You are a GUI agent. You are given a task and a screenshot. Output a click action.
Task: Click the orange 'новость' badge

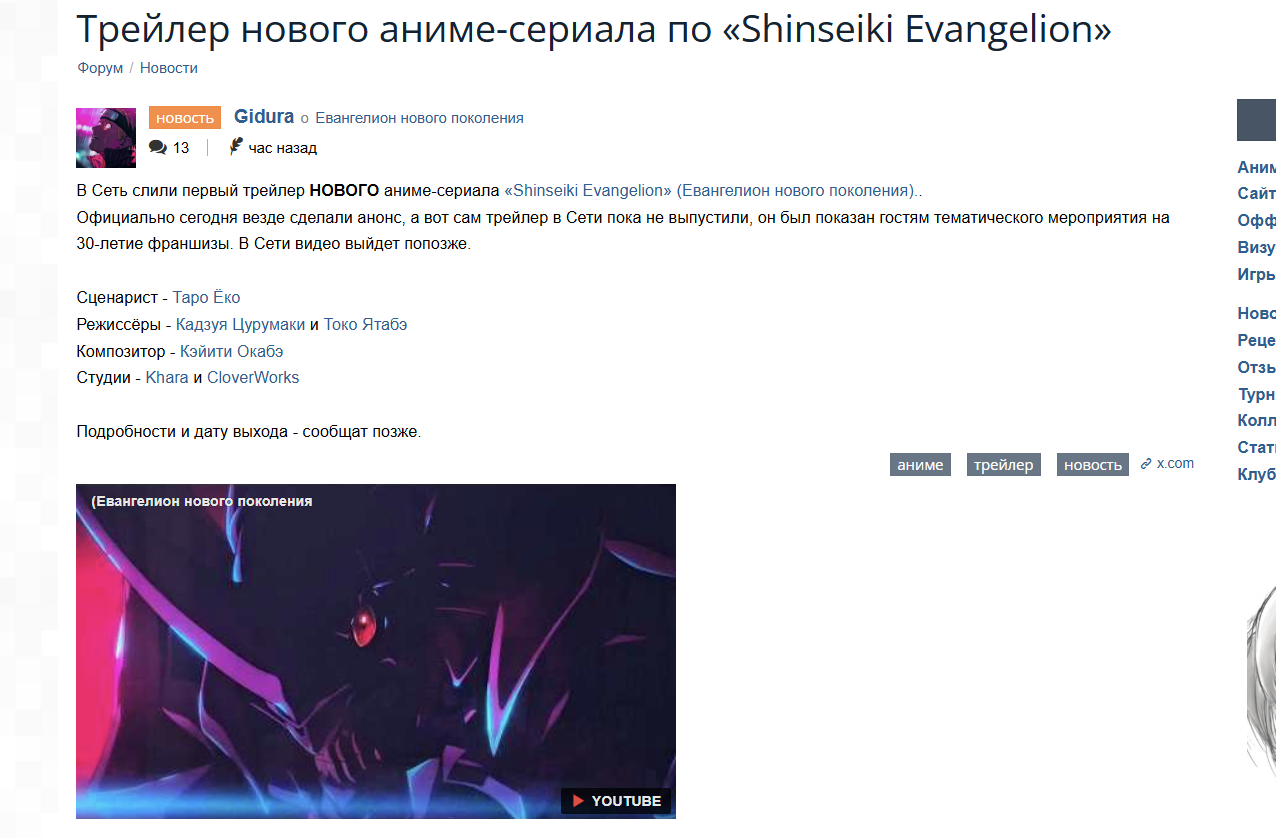(x=185, y=118)
